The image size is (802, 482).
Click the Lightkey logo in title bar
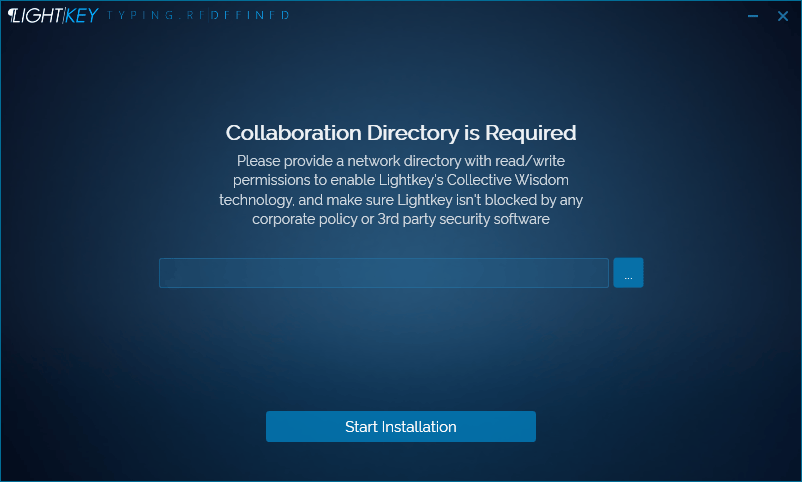(52, 16)
